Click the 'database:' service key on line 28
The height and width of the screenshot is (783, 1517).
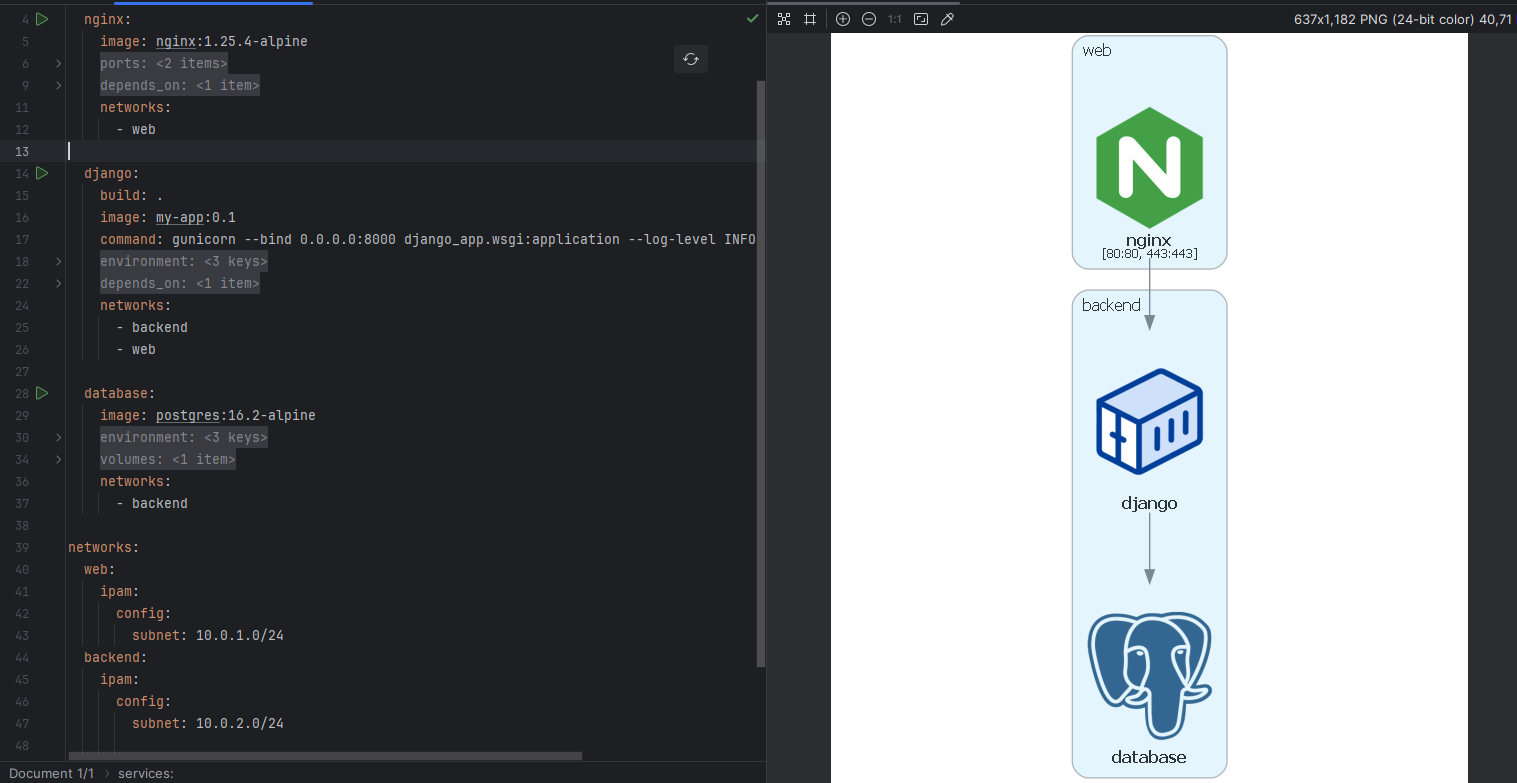click(x=120, y=393)
